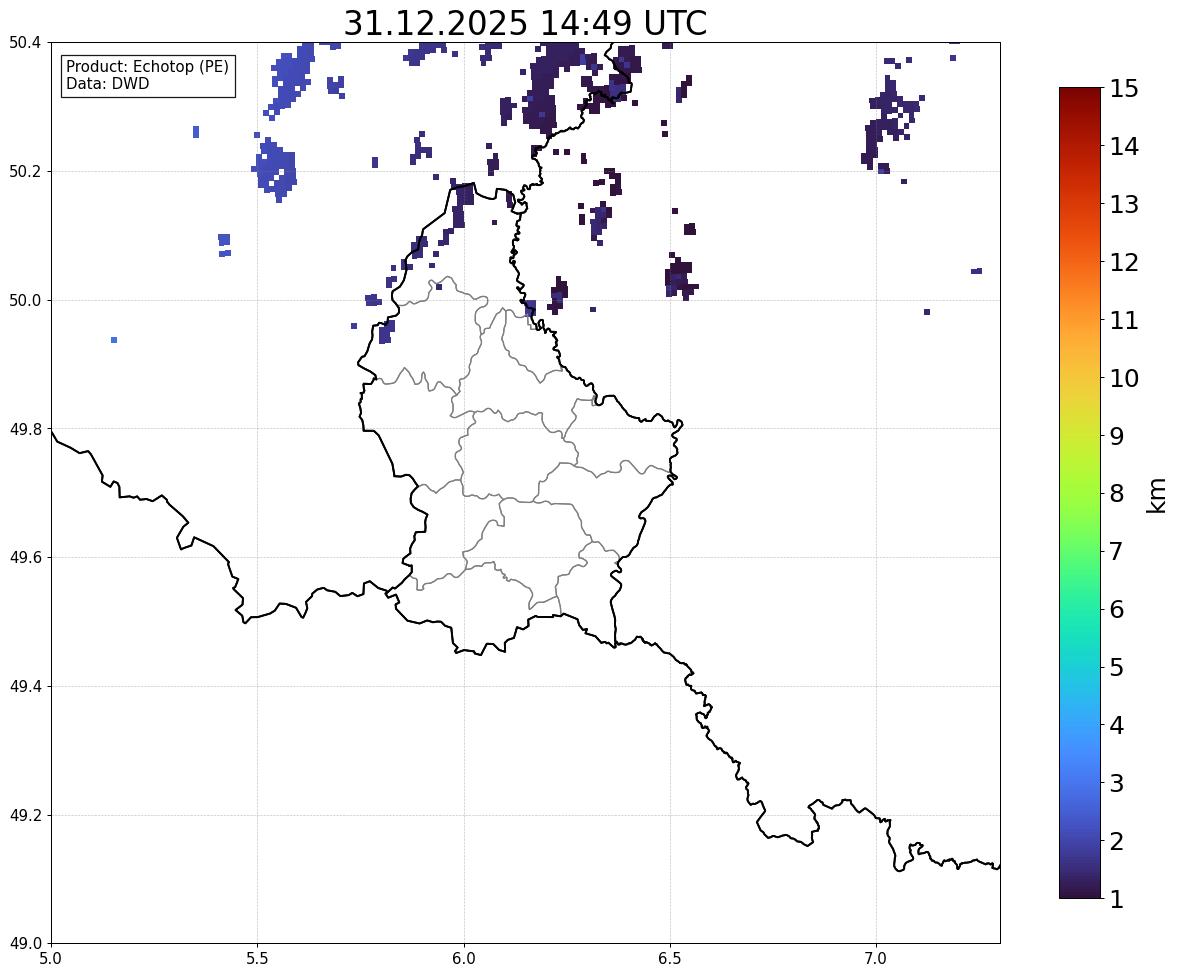Click the colorbar tick value 8

pos(1117,494)
